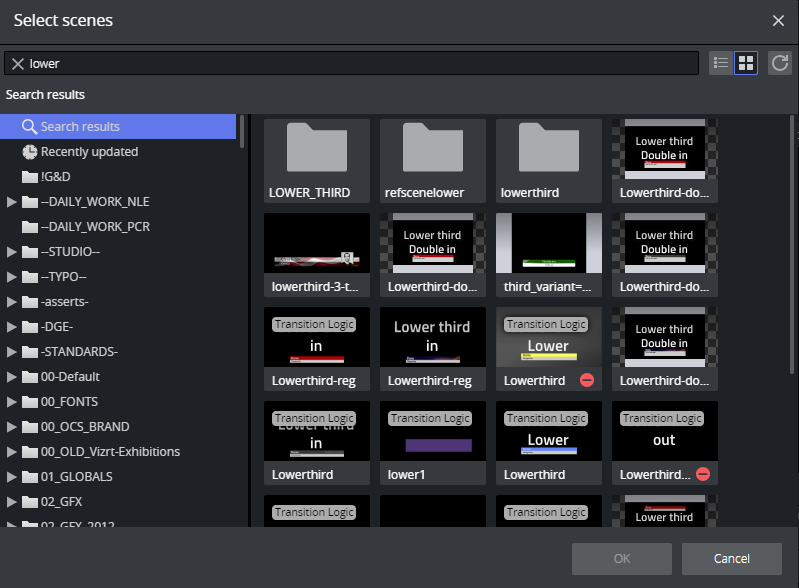Click the OK button
This screenshot has width=799, height=588.
tap(621, 558)
